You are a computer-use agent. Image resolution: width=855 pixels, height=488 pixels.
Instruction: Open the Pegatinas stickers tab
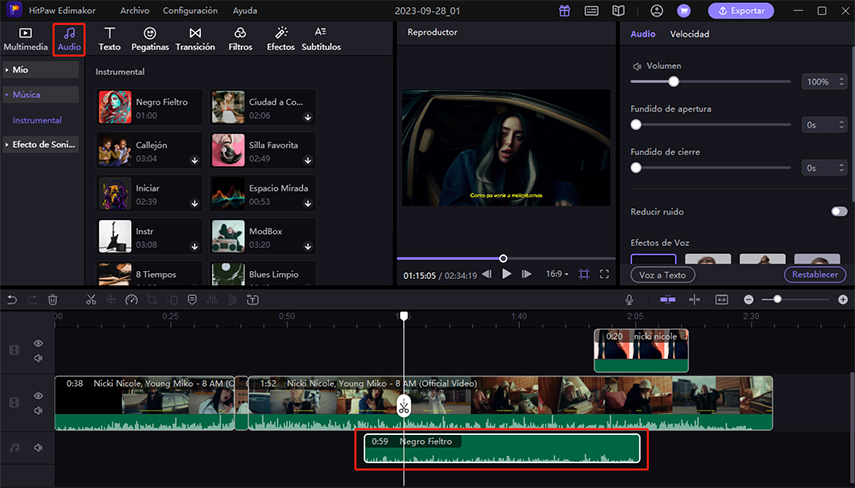tap(150, 39)
